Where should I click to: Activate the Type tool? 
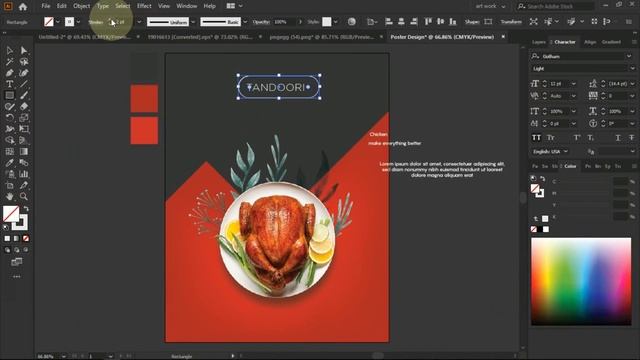(x=9, y=84)
